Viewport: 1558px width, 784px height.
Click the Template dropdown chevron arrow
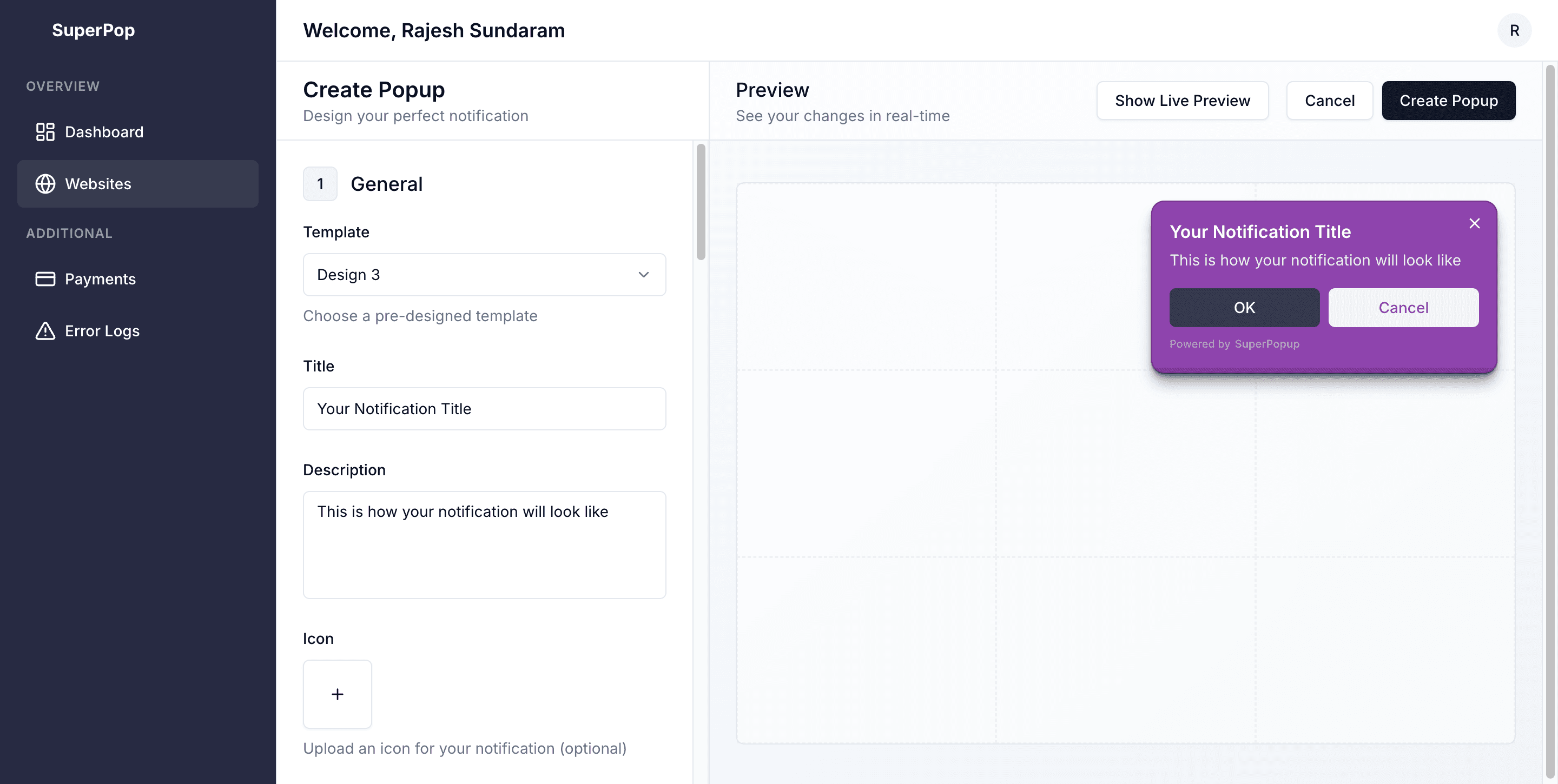644,275
